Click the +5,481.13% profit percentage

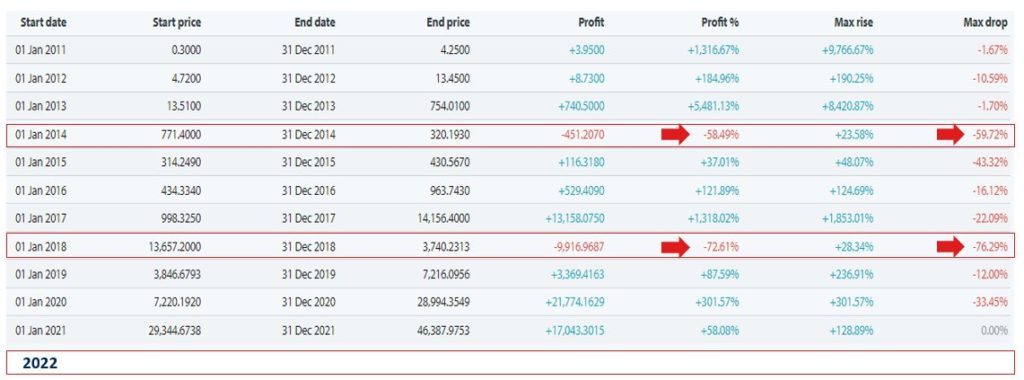(x=713, y=106)
